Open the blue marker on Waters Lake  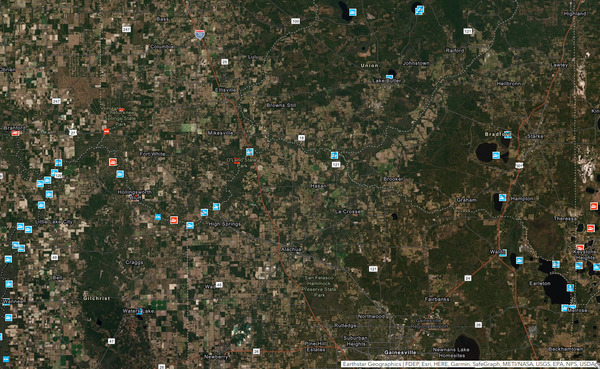(x=139, y=311)
